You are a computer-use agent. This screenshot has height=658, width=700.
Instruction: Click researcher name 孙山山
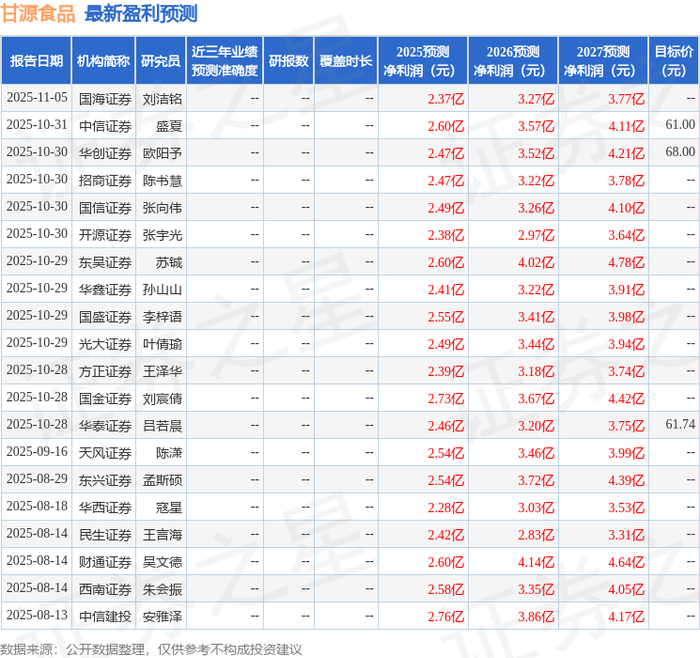(x=162, y=290)
